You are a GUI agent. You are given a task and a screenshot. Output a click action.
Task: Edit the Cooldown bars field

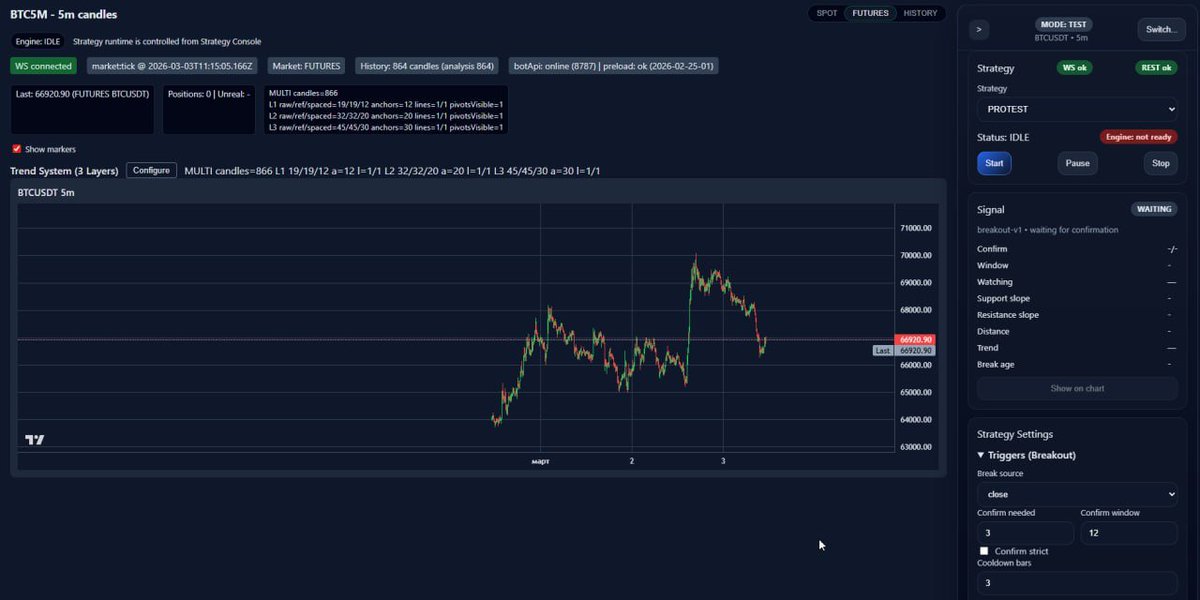[1078, 583]
